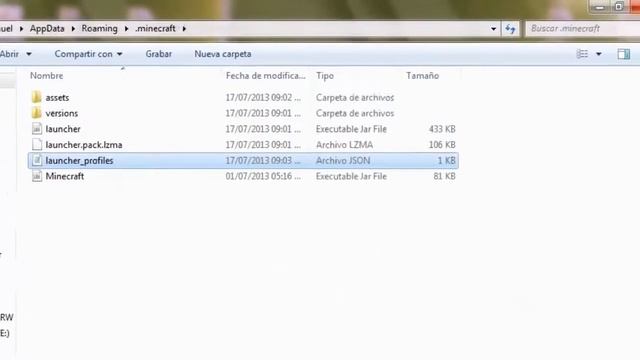Select the versions folder icon
Viewport: 640px width, 360px height.
[x=36, y=113]
